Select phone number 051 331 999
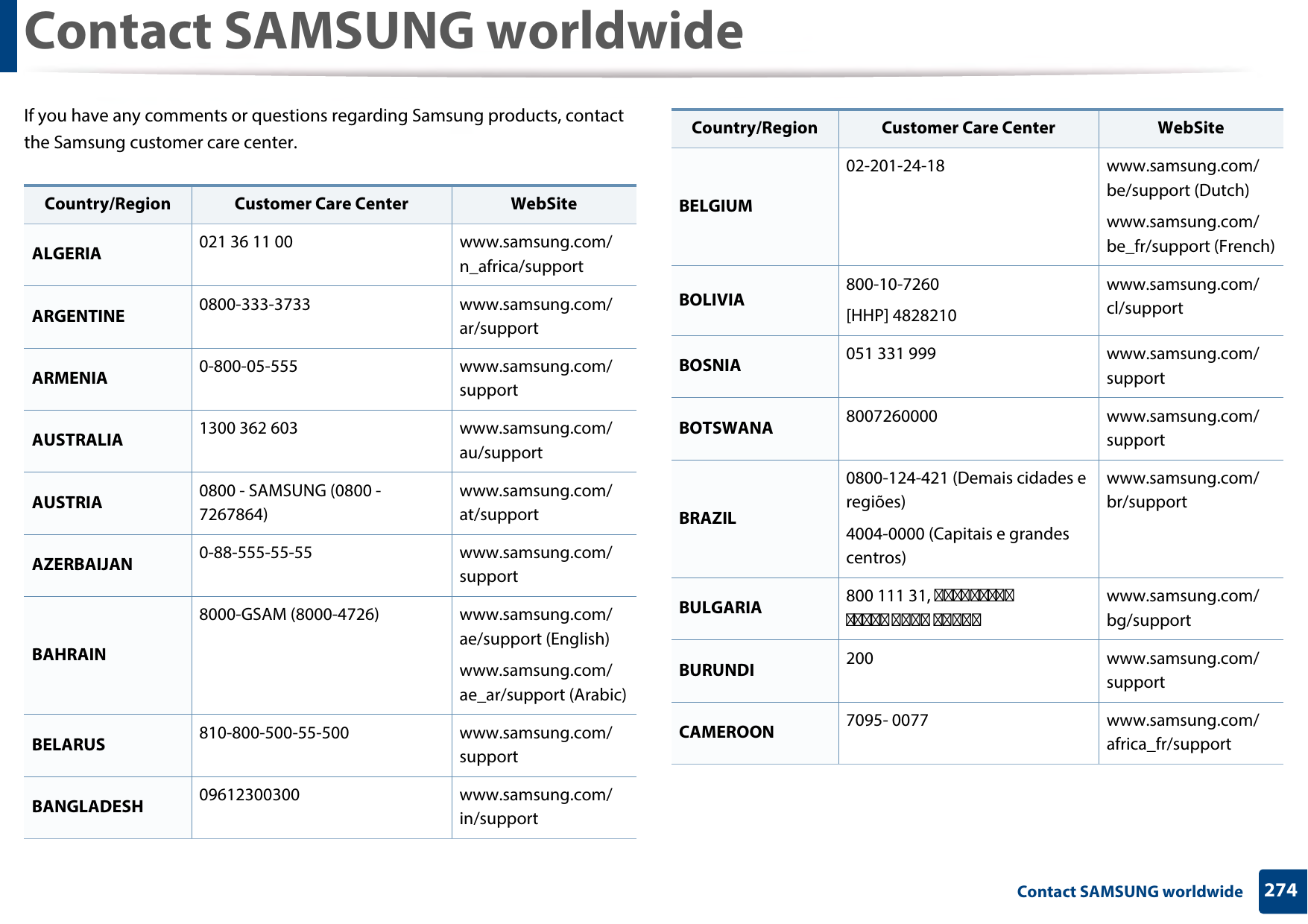 [x=891, y=353]
